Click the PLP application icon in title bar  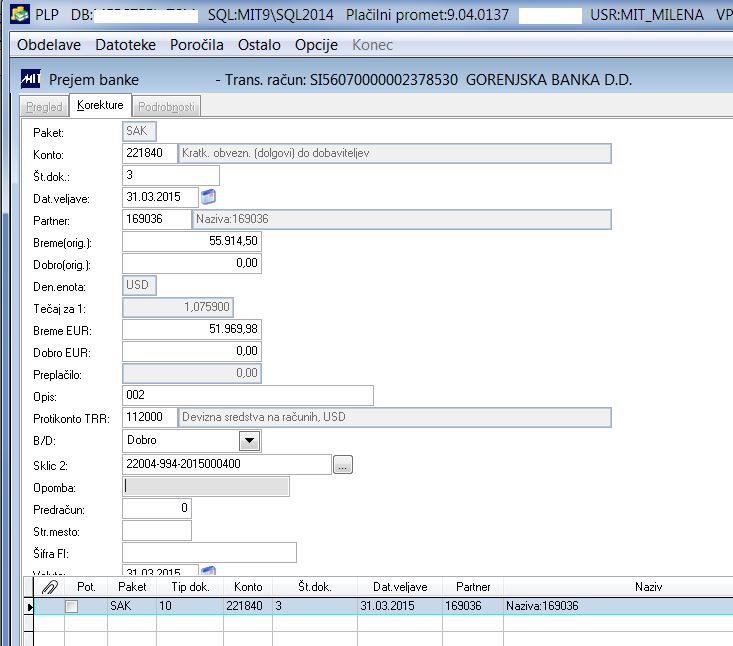[x=20, y=14]
